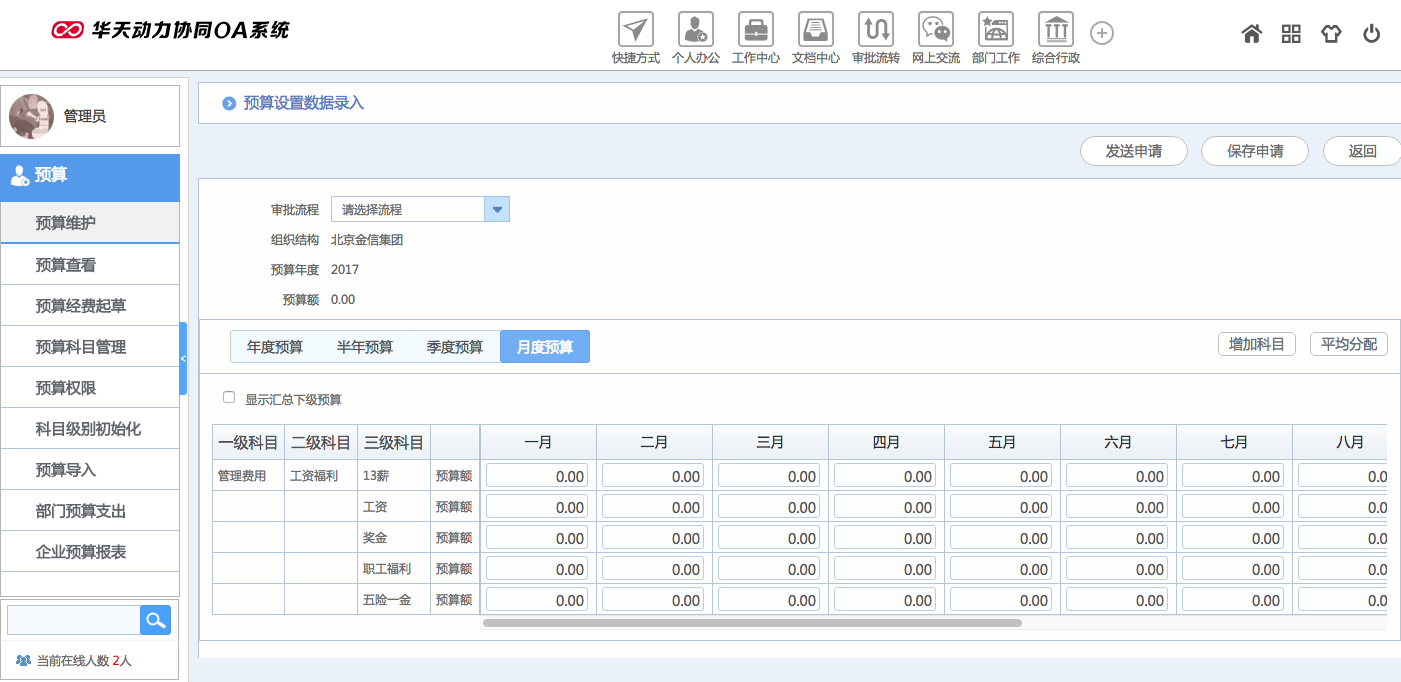Click the 工作中心 briefcase icon

[755, 30]
